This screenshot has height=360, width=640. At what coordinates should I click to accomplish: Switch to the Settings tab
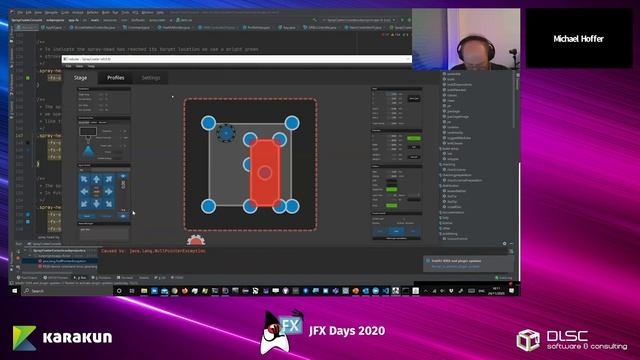151,78
